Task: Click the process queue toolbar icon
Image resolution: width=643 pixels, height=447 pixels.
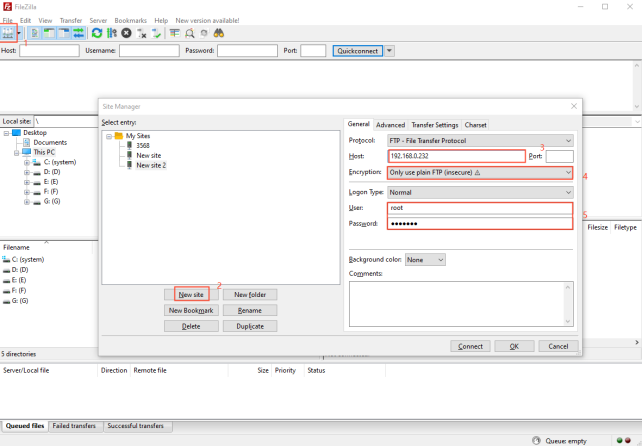Action: click(112, 33)
